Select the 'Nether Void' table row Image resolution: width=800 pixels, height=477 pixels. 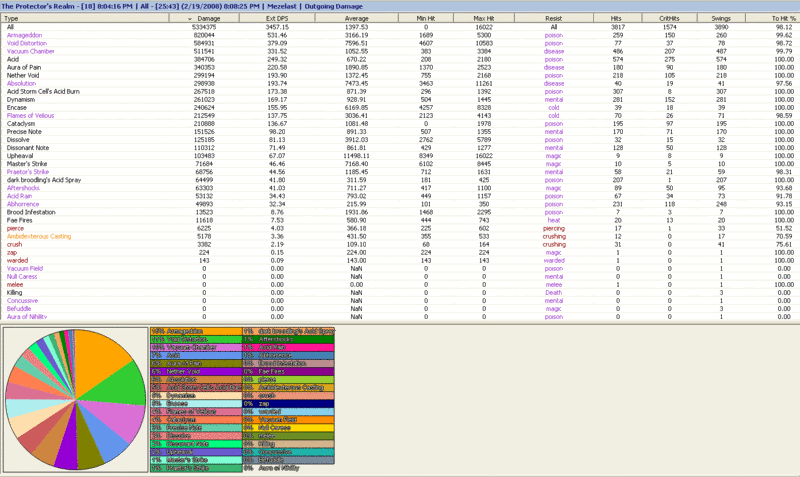400,76
